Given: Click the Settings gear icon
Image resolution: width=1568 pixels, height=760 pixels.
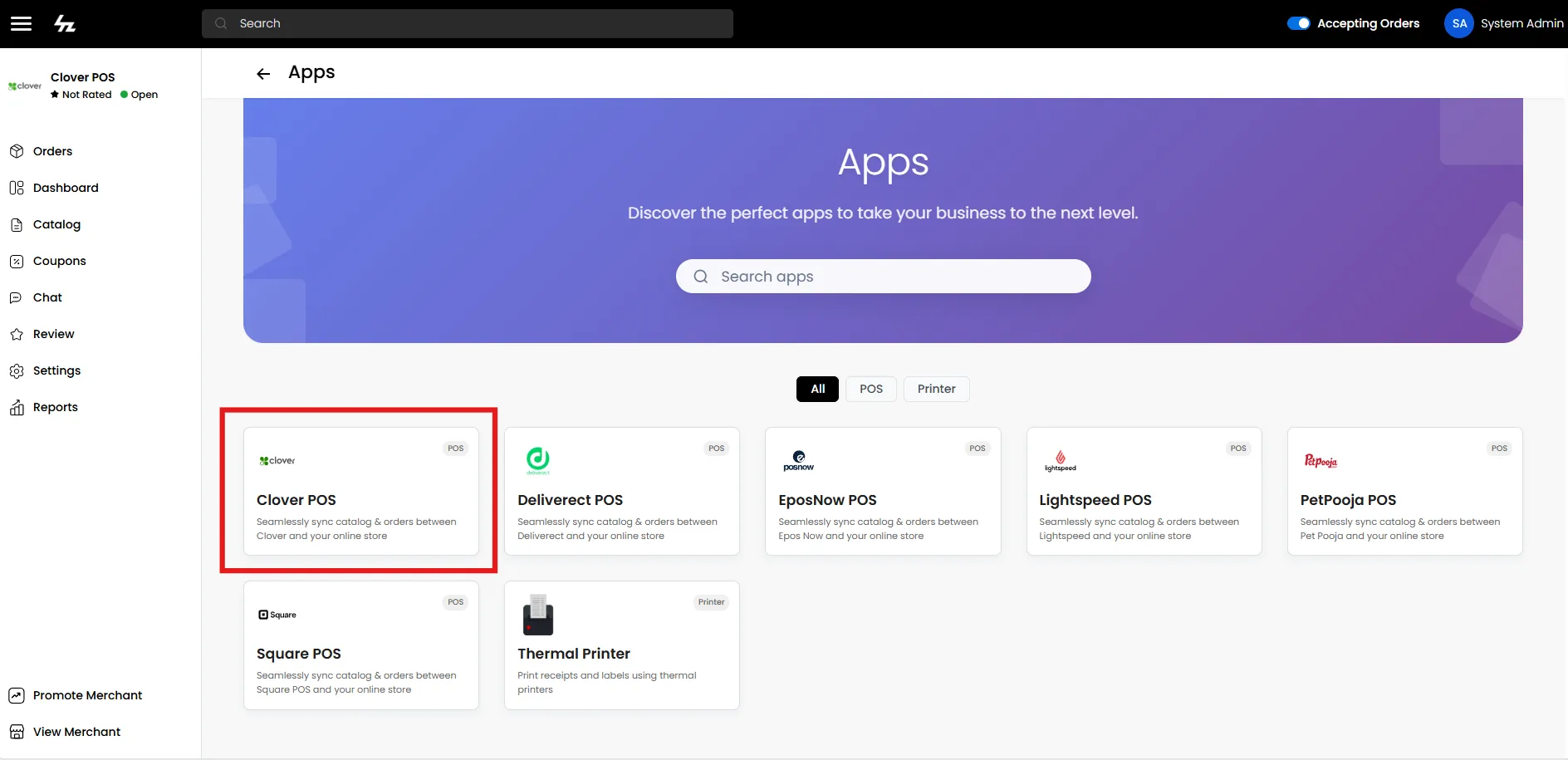Looking at the screenshot, I should (x=17, y=370).
